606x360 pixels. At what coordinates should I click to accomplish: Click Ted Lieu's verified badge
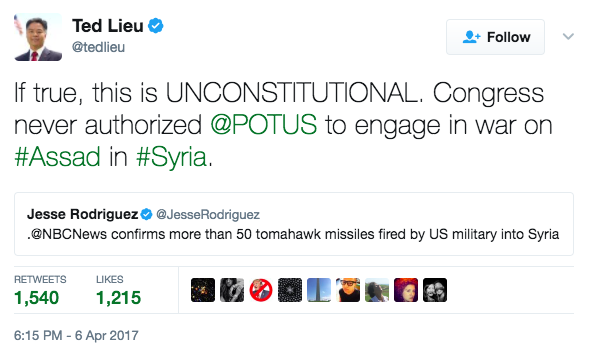coord(156,26)
